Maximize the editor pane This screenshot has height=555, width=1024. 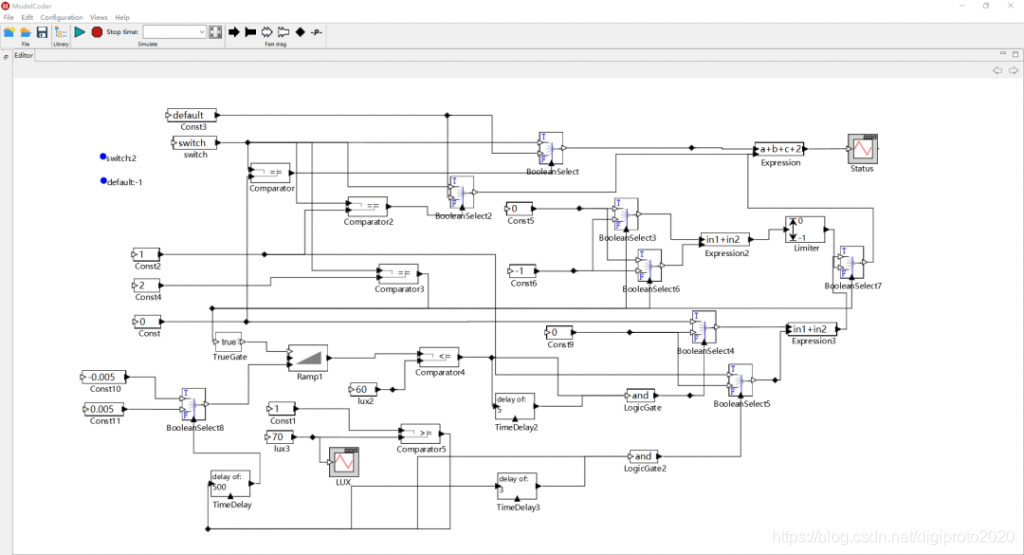(1016, 54)
